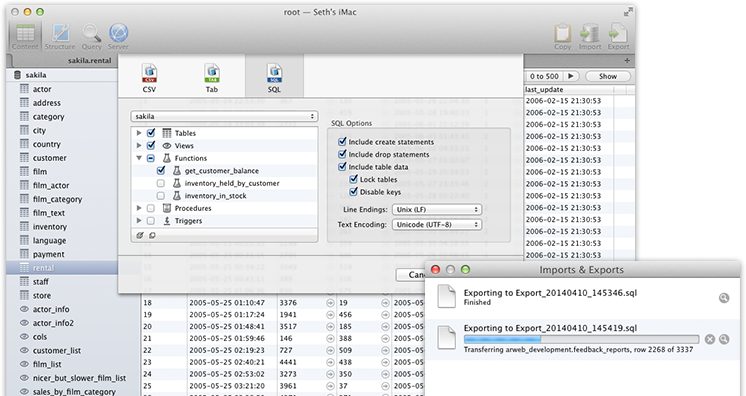Image resolution: width=746 pixels, height=396 pixels.
Task: Select the rental table
Action: tap(62, 268)
